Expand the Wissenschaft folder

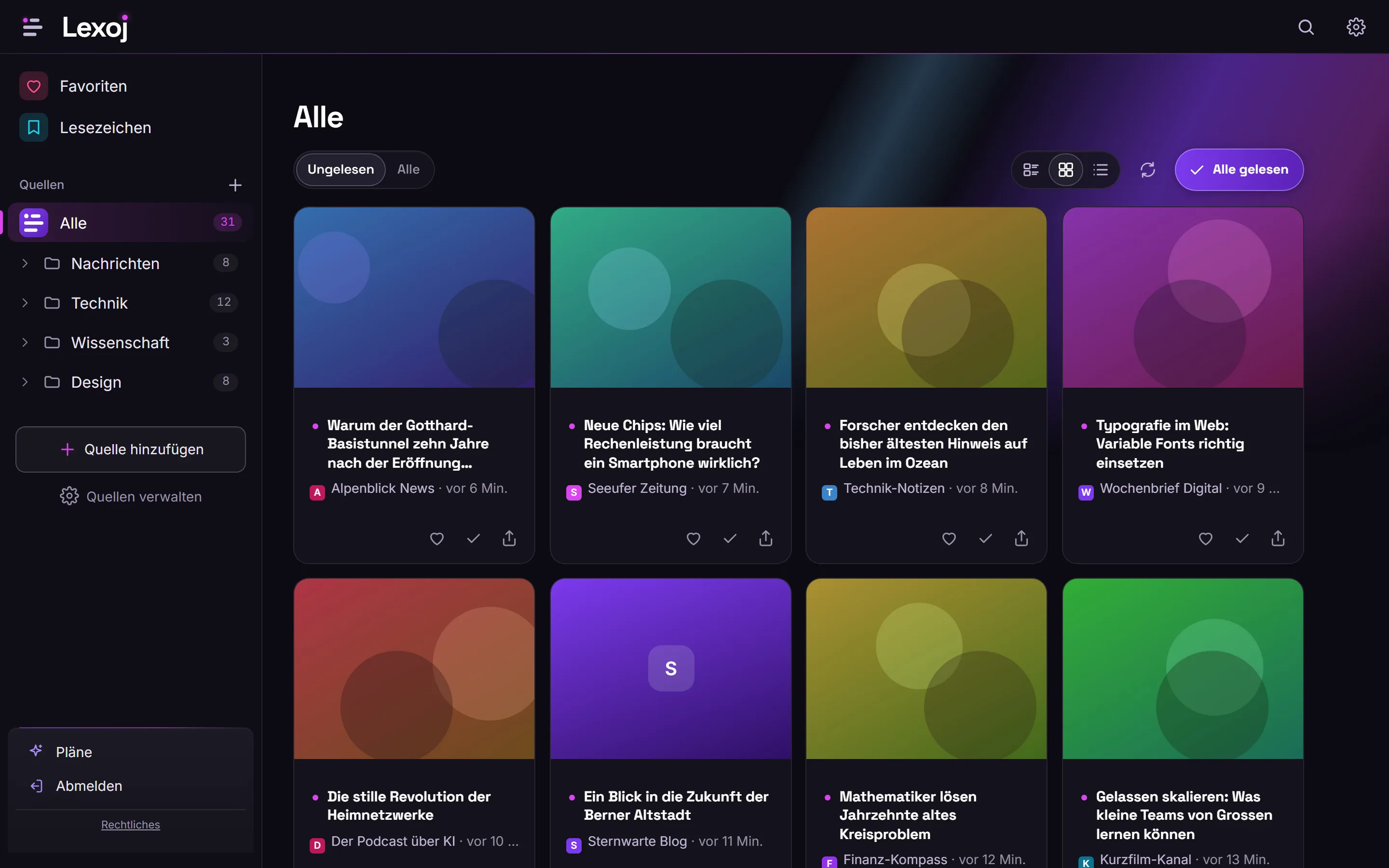pos(25,342)
